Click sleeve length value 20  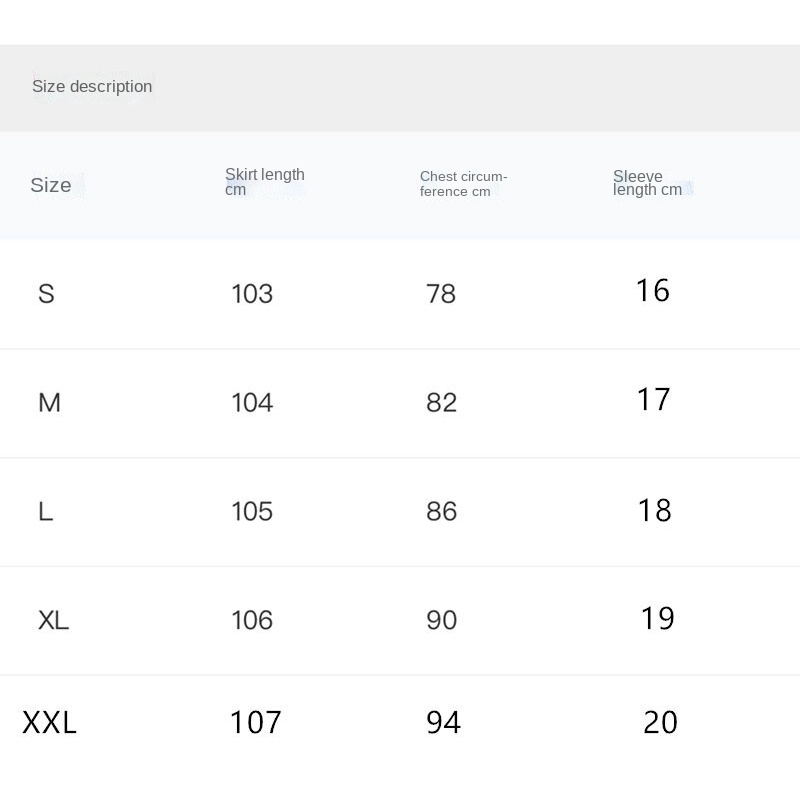pyautogui.click(x=660, y=722)
